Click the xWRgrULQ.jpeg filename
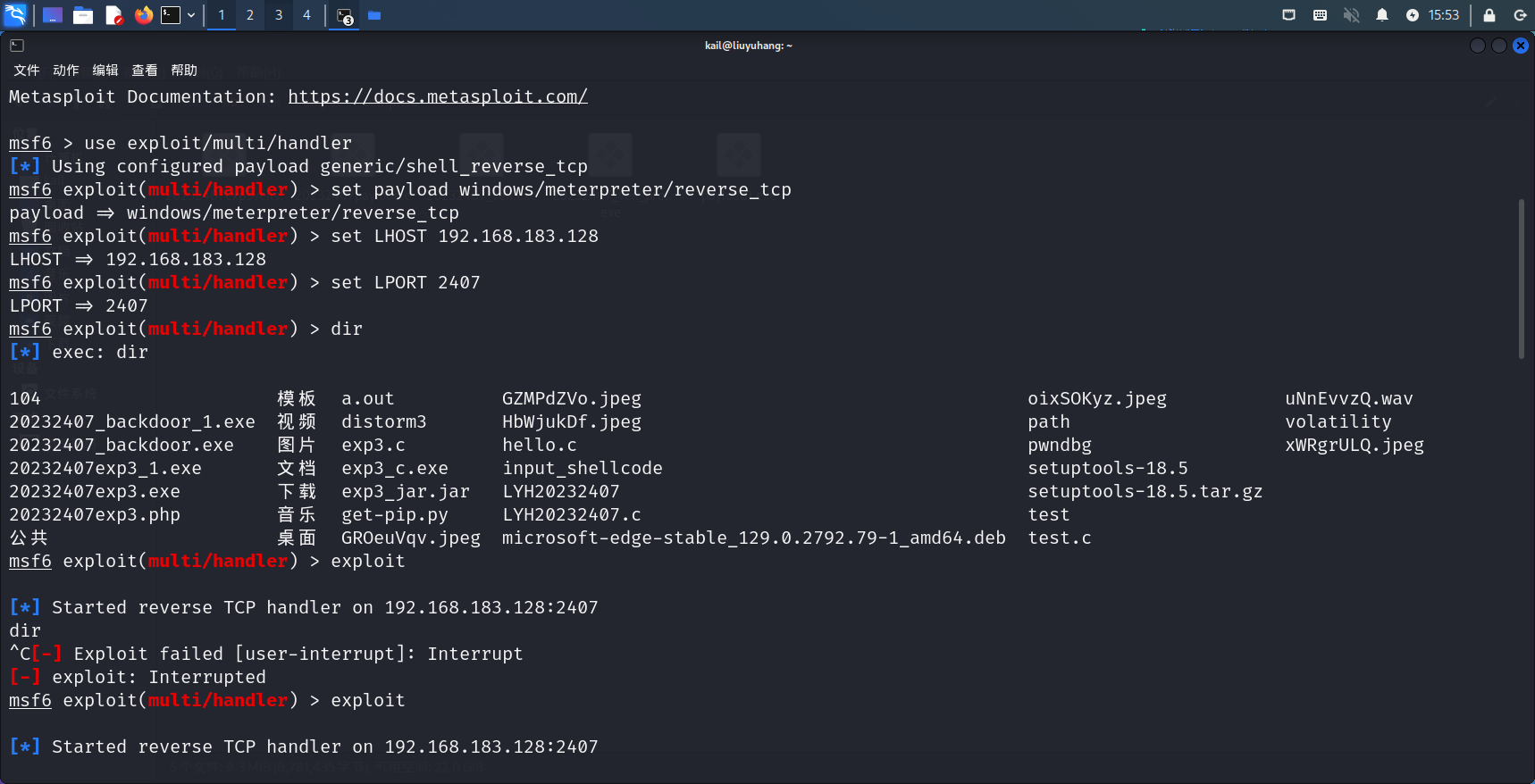The image size is (1535, 784). (x=1355, y=445)
